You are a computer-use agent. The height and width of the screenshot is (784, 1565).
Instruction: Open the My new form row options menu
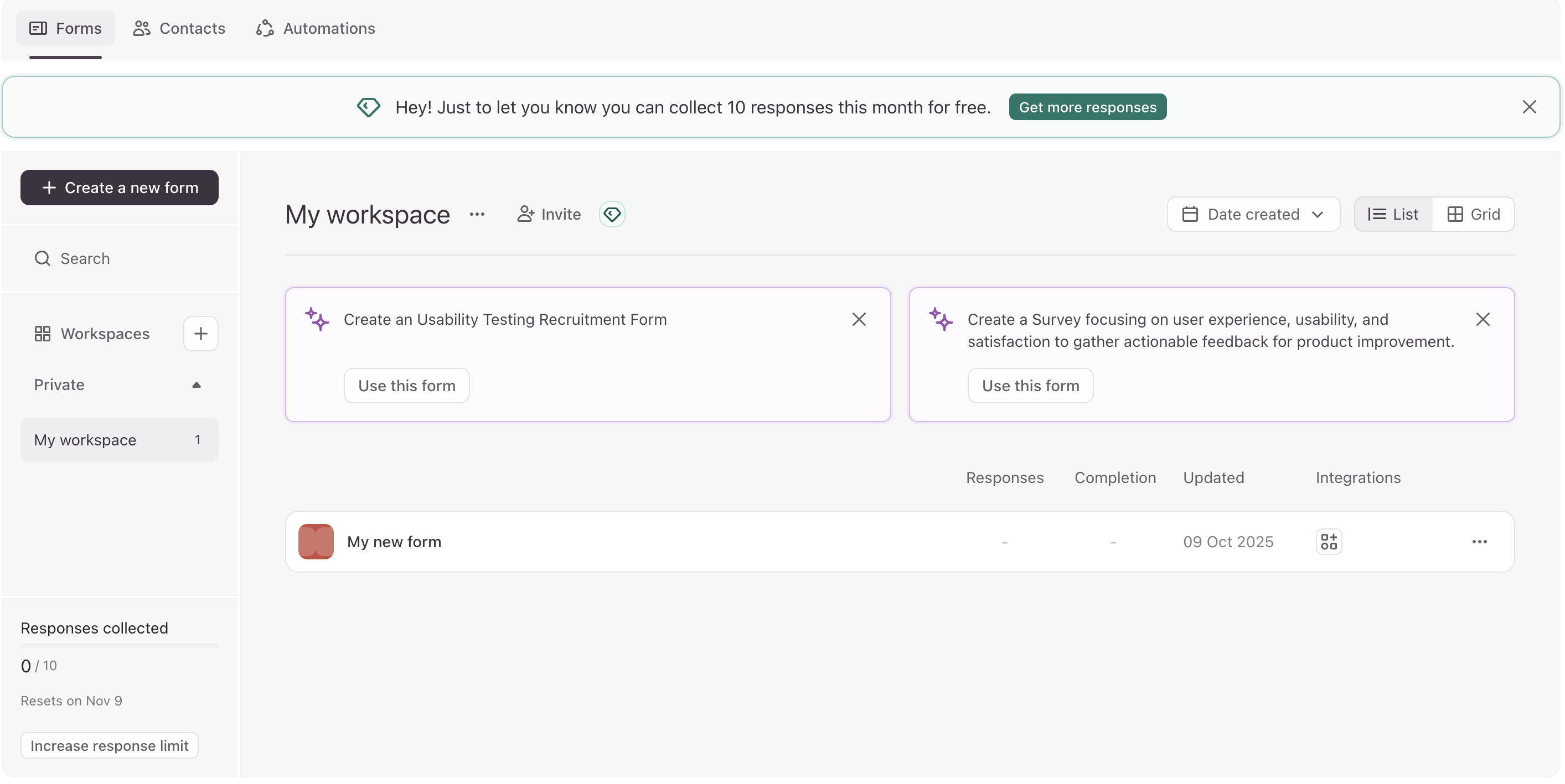tap(1479, 542)
